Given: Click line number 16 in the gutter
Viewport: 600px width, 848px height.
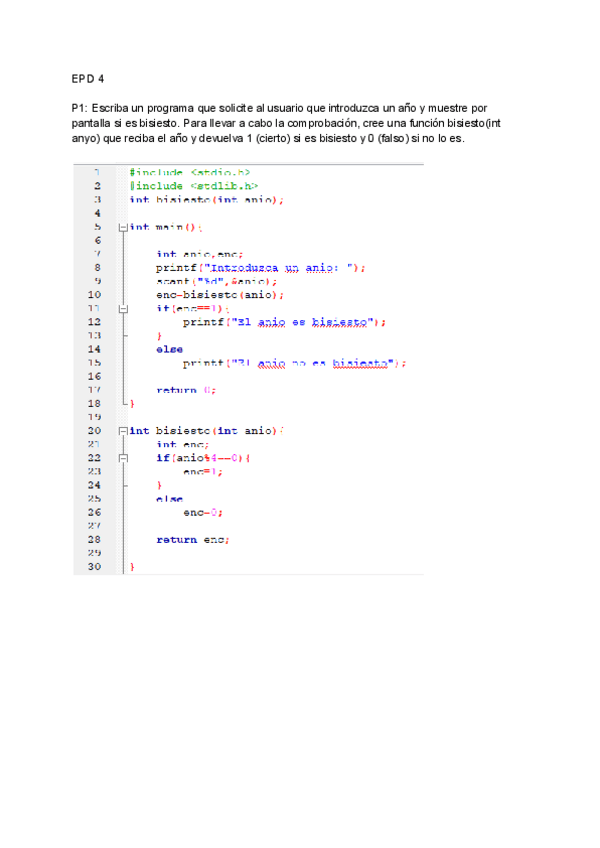Looking at the screenshot, I should 94,376.
